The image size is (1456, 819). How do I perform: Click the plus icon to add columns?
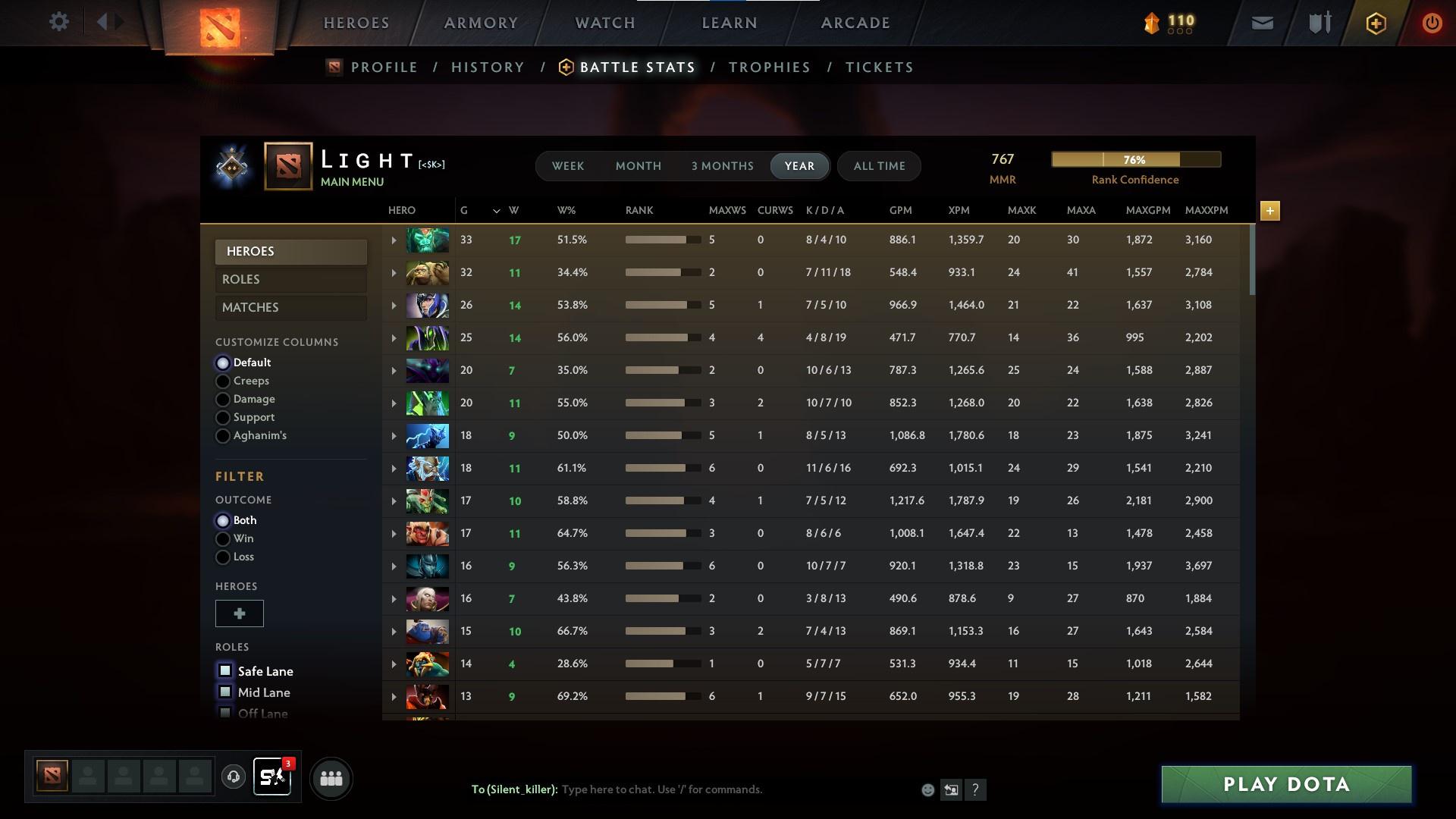coord(1269,211)
